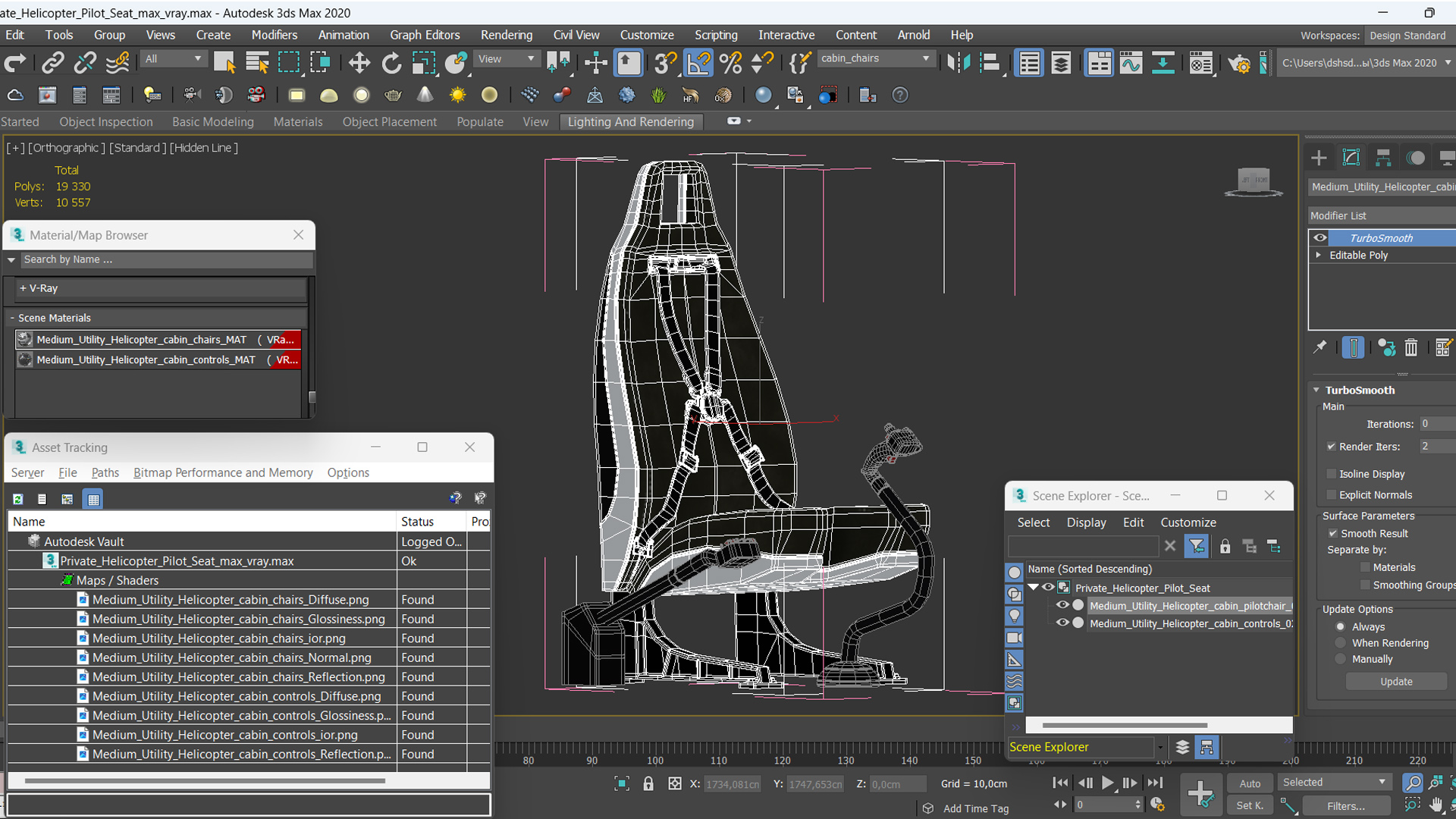Toggle the Auto key button
The image size is (1456, 819).
[x=1250, y=783]
